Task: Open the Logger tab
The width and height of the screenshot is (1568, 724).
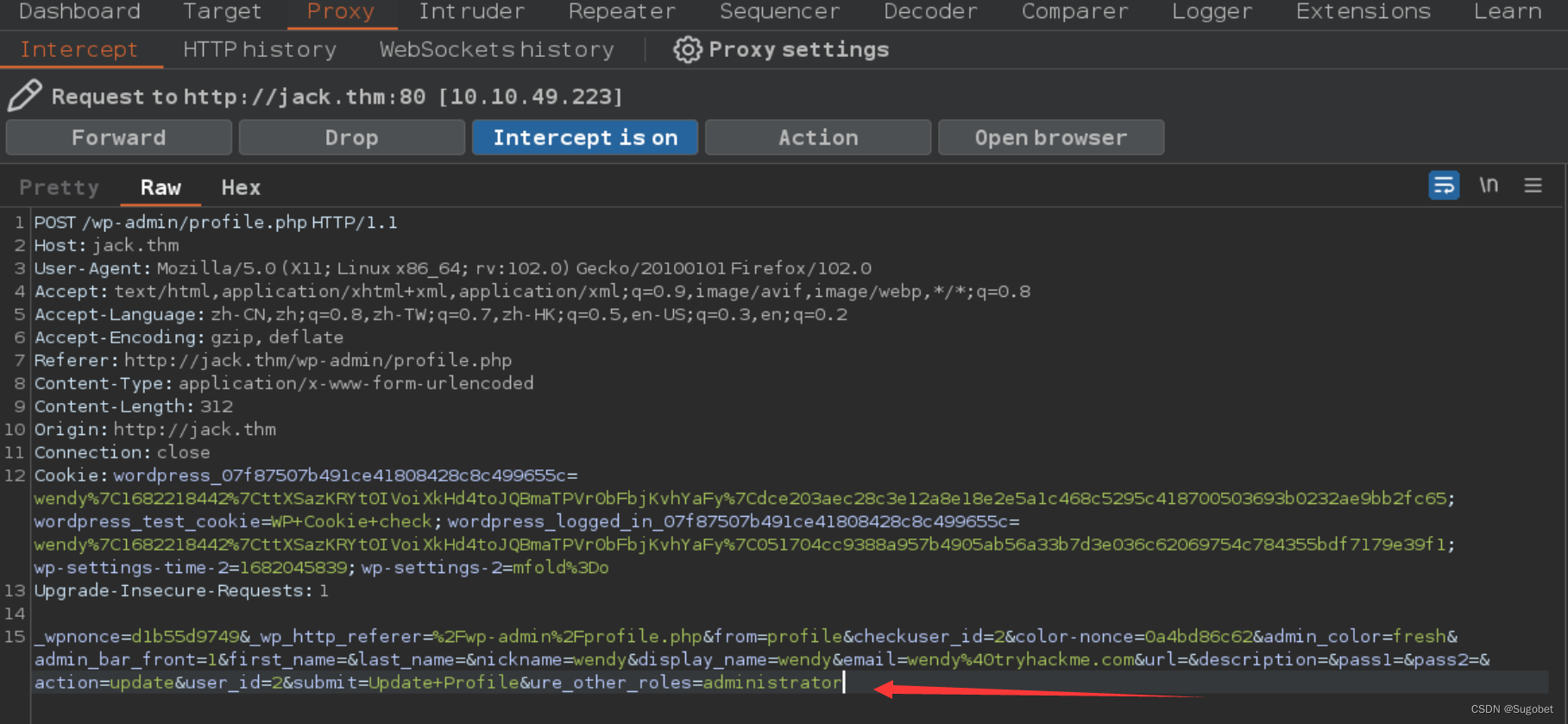Action: tap(1212, 11)
